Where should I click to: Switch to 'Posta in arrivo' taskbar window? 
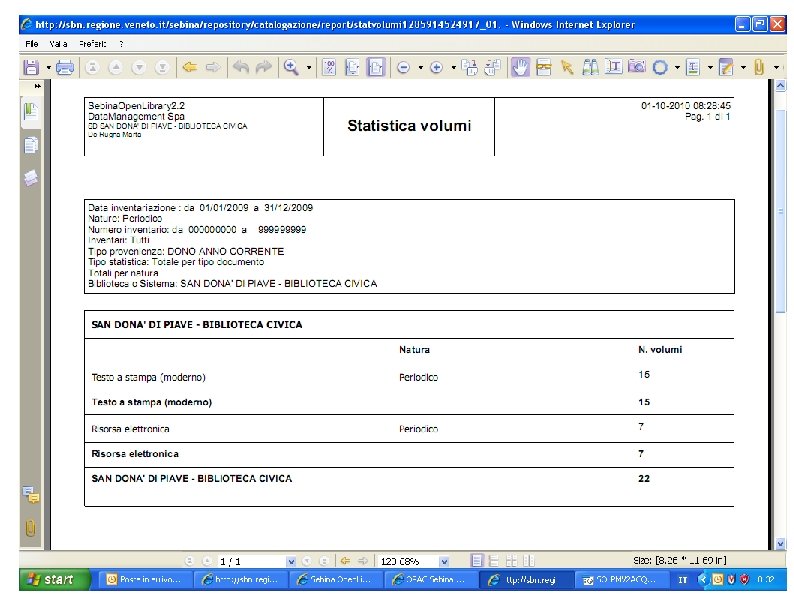pos(144,580)
